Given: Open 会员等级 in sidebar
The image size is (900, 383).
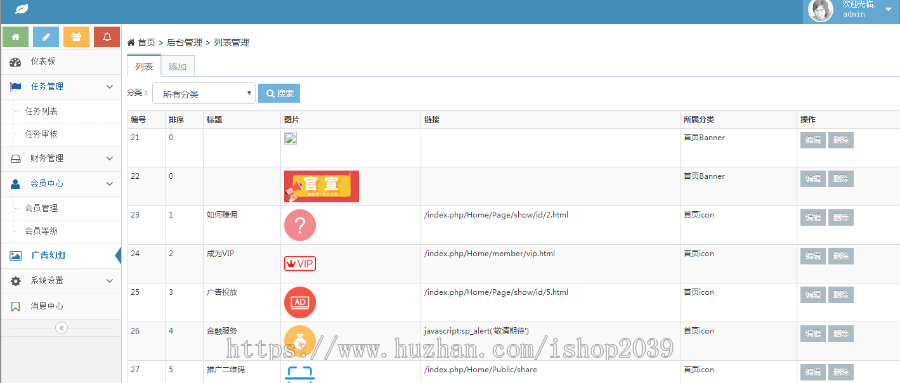Looking at the screenshot, I should pyautogui.click(x=41, y=231).
